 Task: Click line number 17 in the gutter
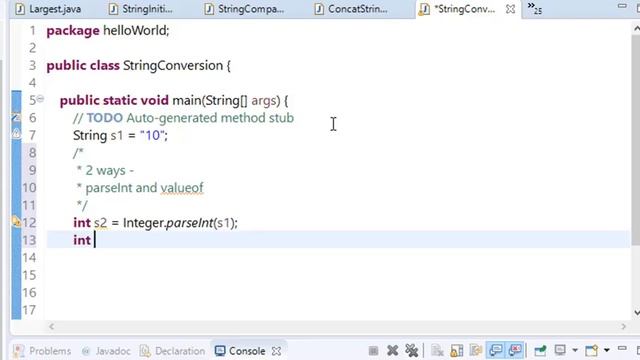click(x=29, y=310)
